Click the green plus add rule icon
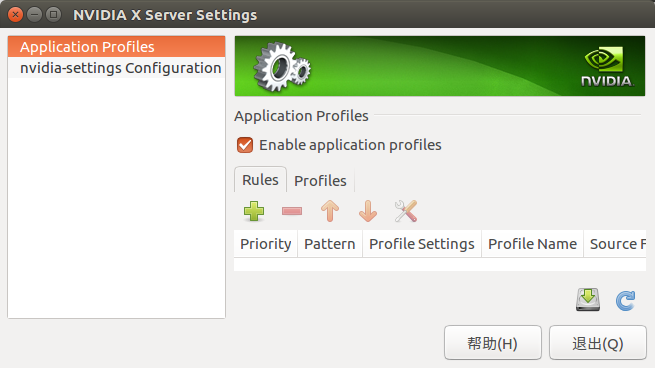The image size is (655, 368). [254, 211]
